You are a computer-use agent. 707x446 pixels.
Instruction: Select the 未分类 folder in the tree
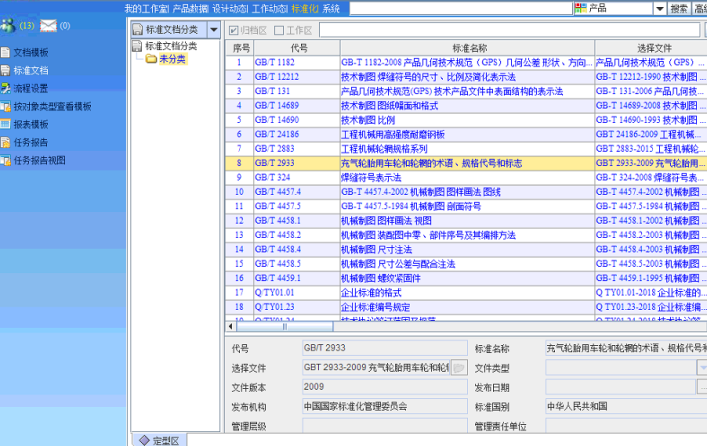(x=172, y=59)
